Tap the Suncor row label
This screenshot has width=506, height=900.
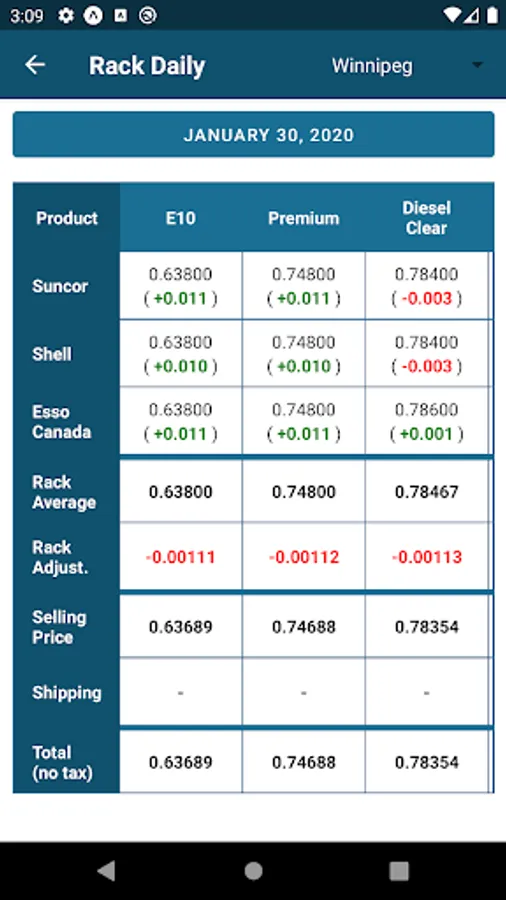[x=60, y=286]
